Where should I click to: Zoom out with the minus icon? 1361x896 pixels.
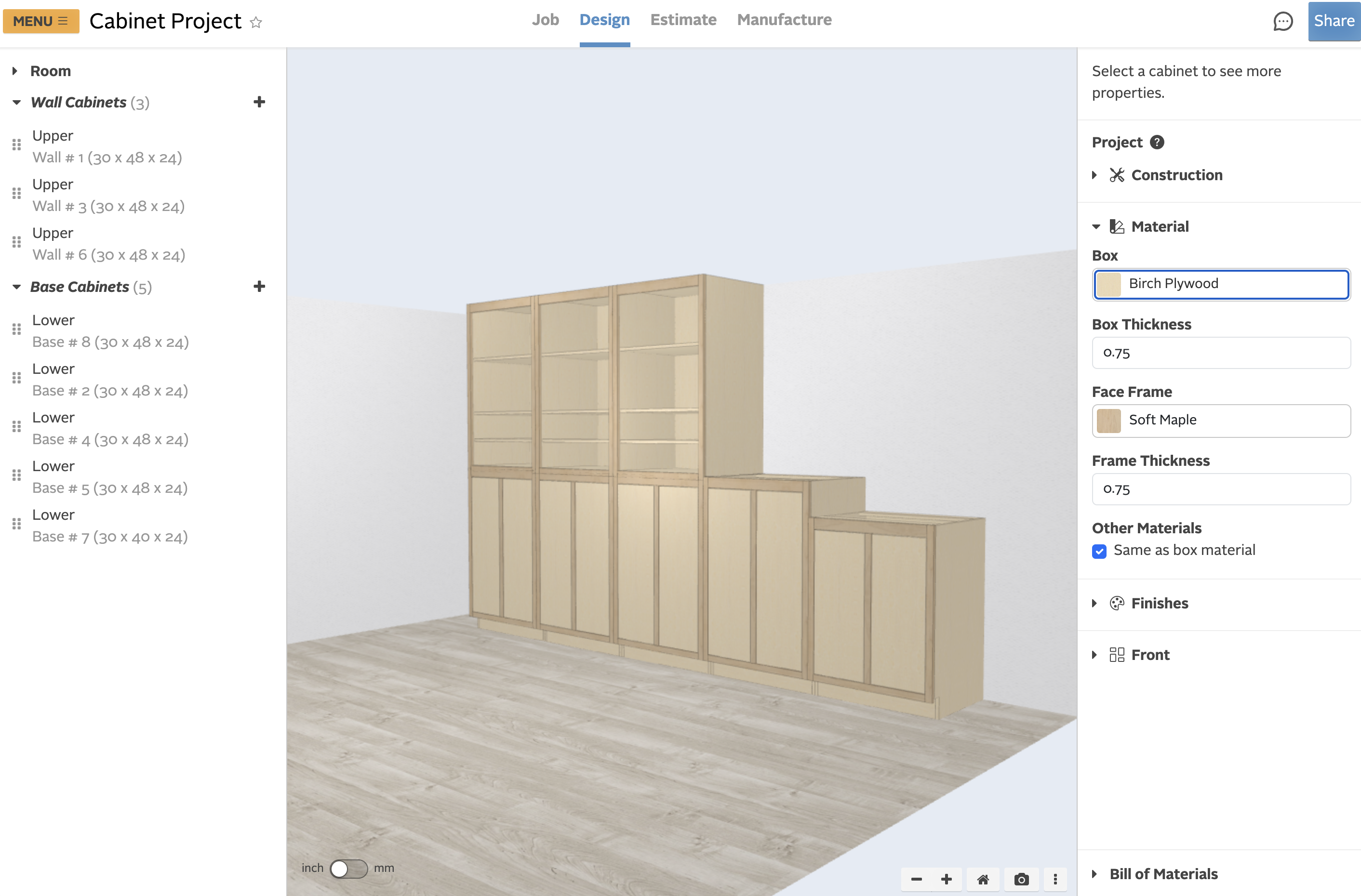[916, 880]
